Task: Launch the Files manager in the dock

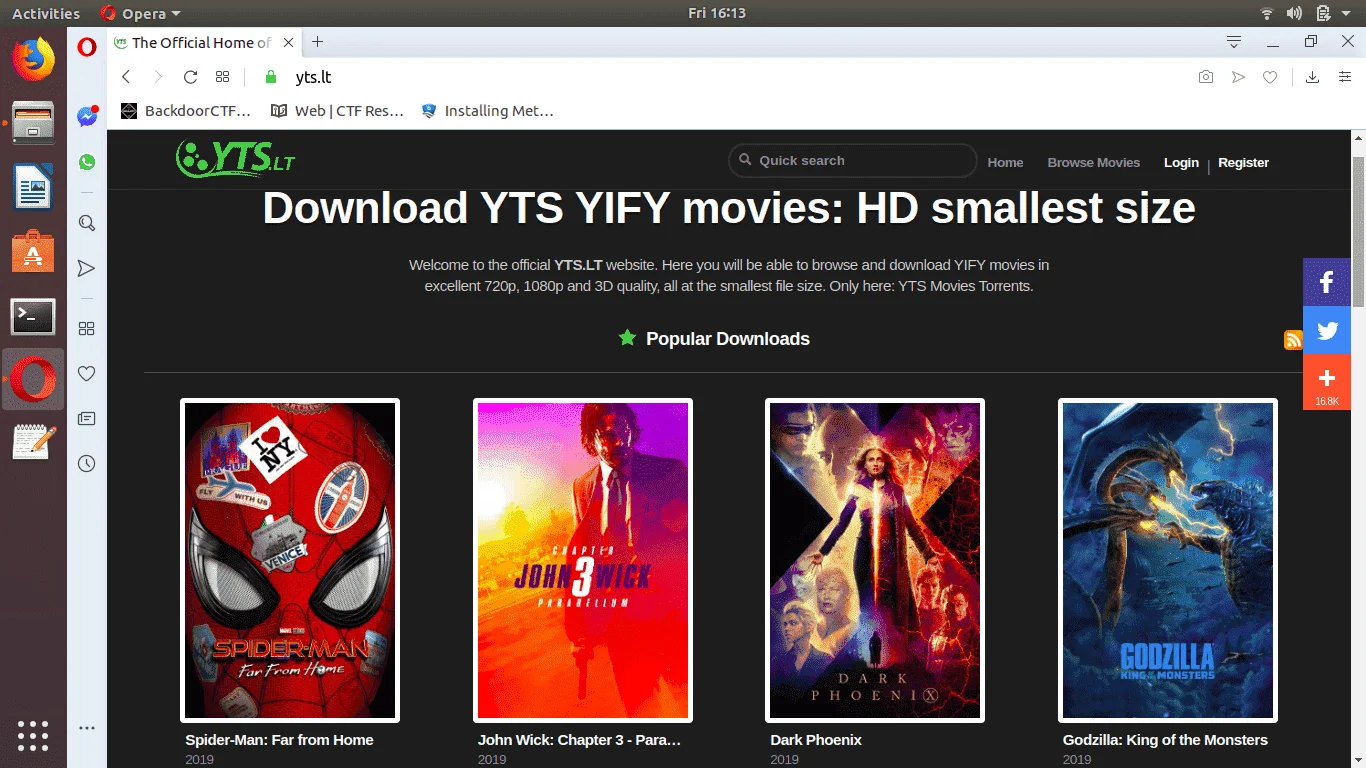Action: [x=33, y=123]
